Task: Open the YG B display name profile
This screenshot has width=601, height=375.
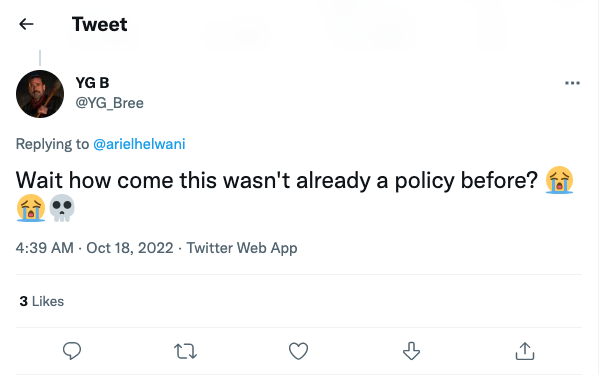Action: coord(92,83)
